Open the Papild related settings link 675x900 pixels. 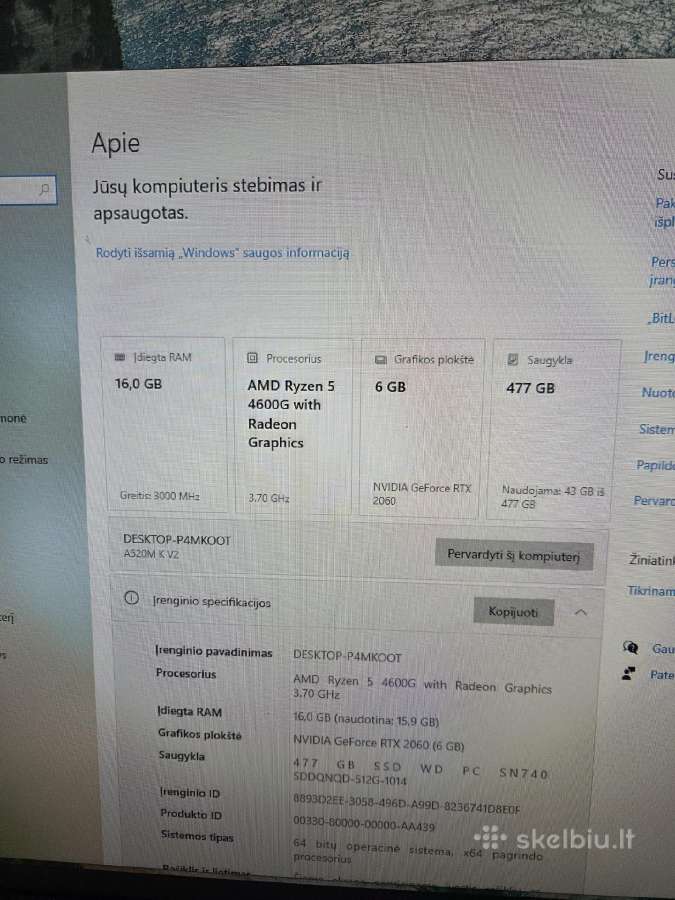(655, 465)
